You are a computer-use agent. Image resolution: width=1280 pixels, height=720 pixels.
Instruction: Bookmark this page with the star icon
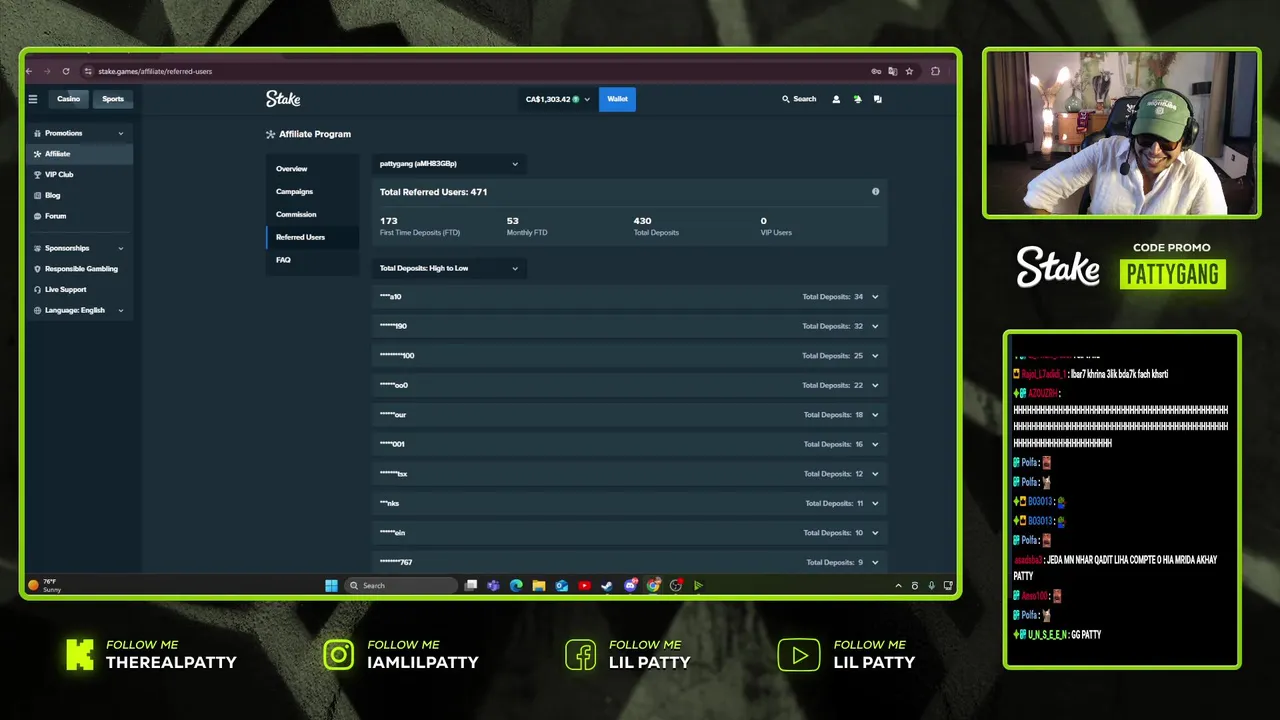pos(909,71)
